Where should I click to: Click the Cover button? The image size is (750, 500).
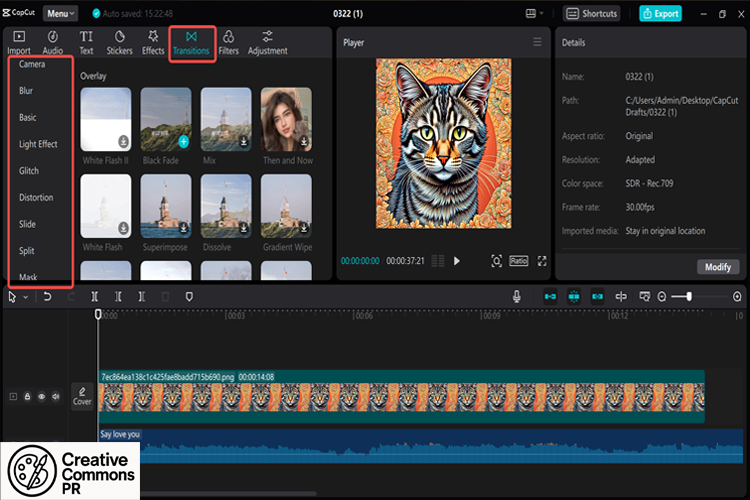(x=82, y=396)
